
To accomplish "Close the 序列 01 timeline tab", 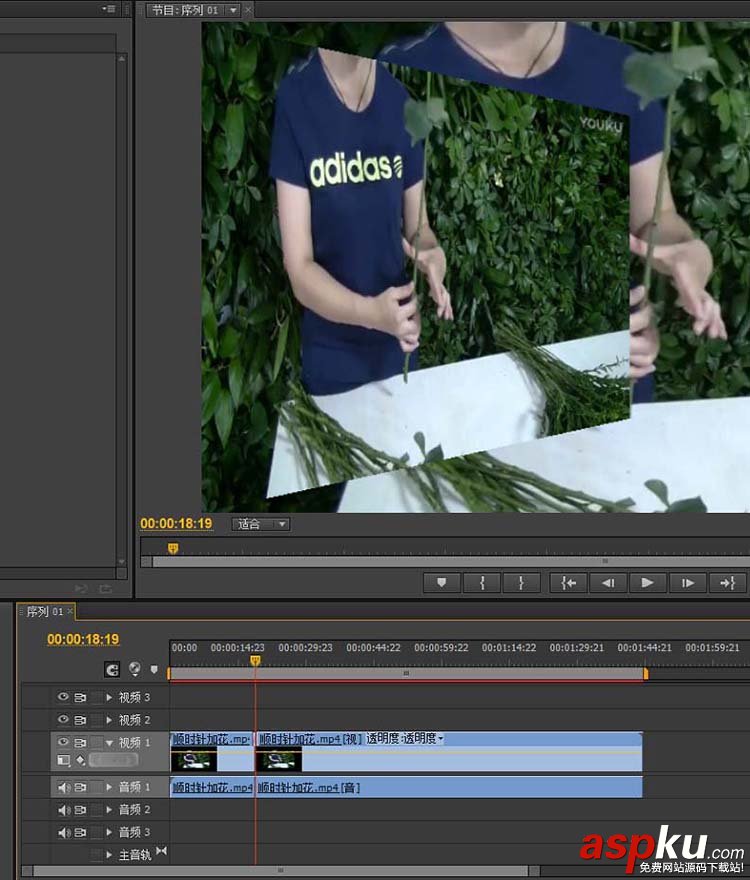I will pos(70,611).
